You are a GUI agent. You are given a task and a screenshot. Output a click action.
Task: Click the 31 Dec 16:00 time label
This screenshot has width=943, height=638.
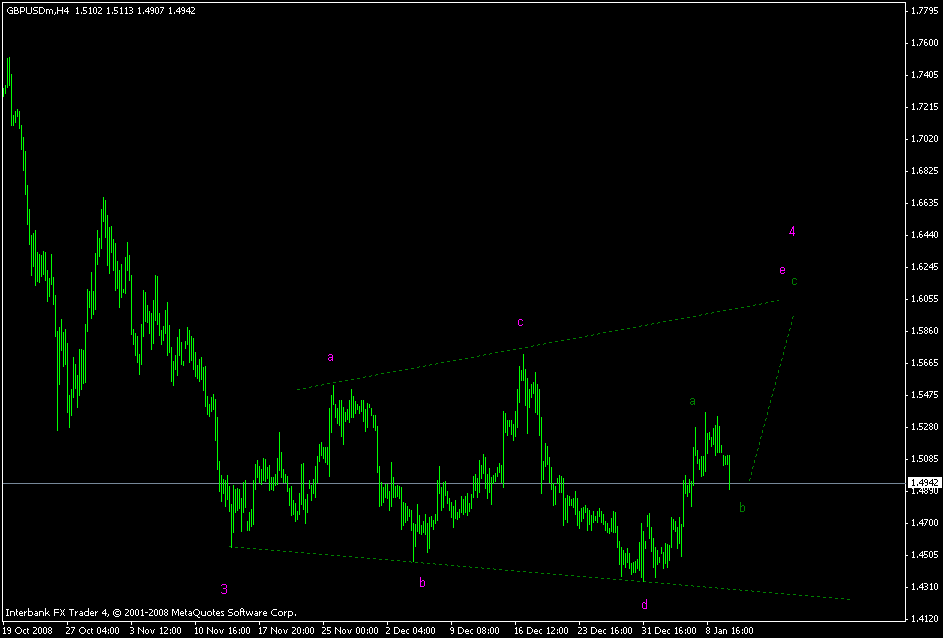click(x=668, y=630)
